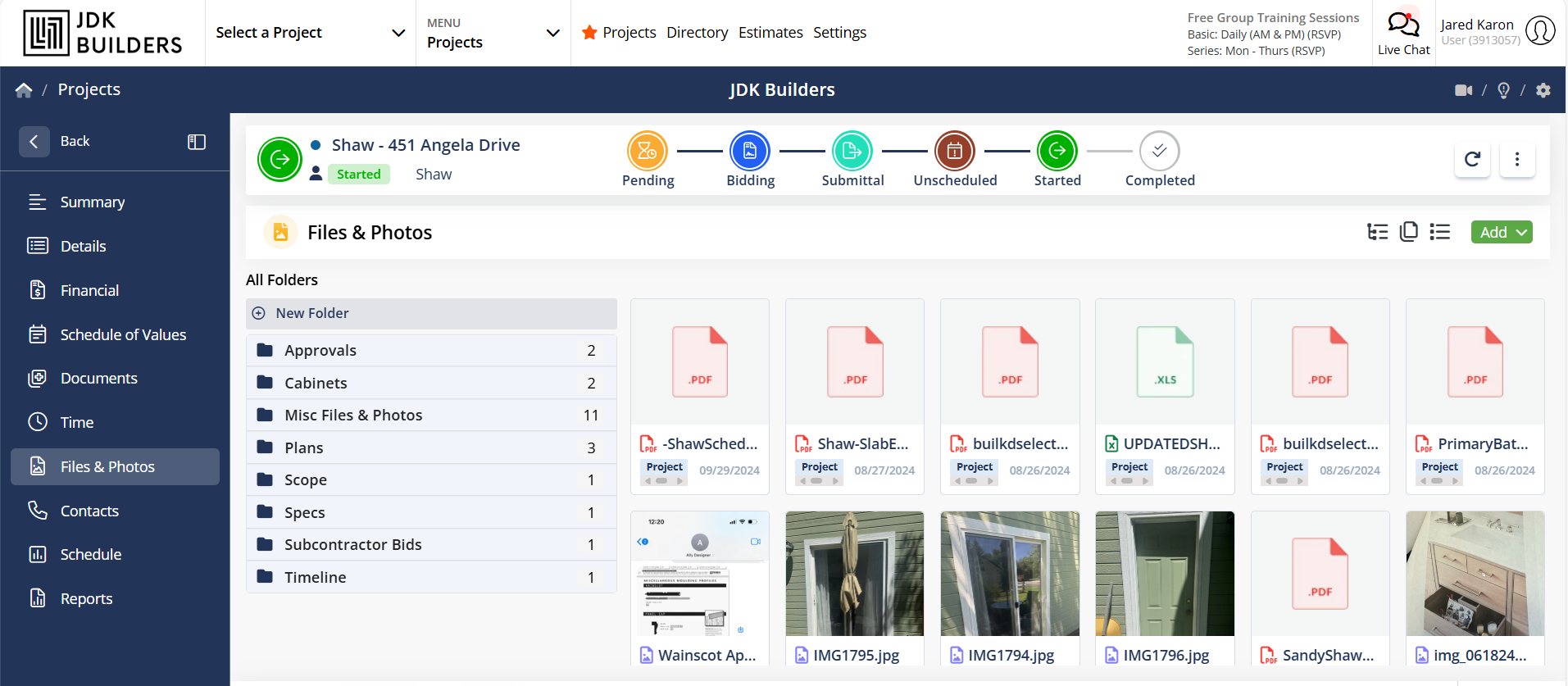Open the Timeline folder
The width and height of the screenshot is (1568, 686).
431,577
